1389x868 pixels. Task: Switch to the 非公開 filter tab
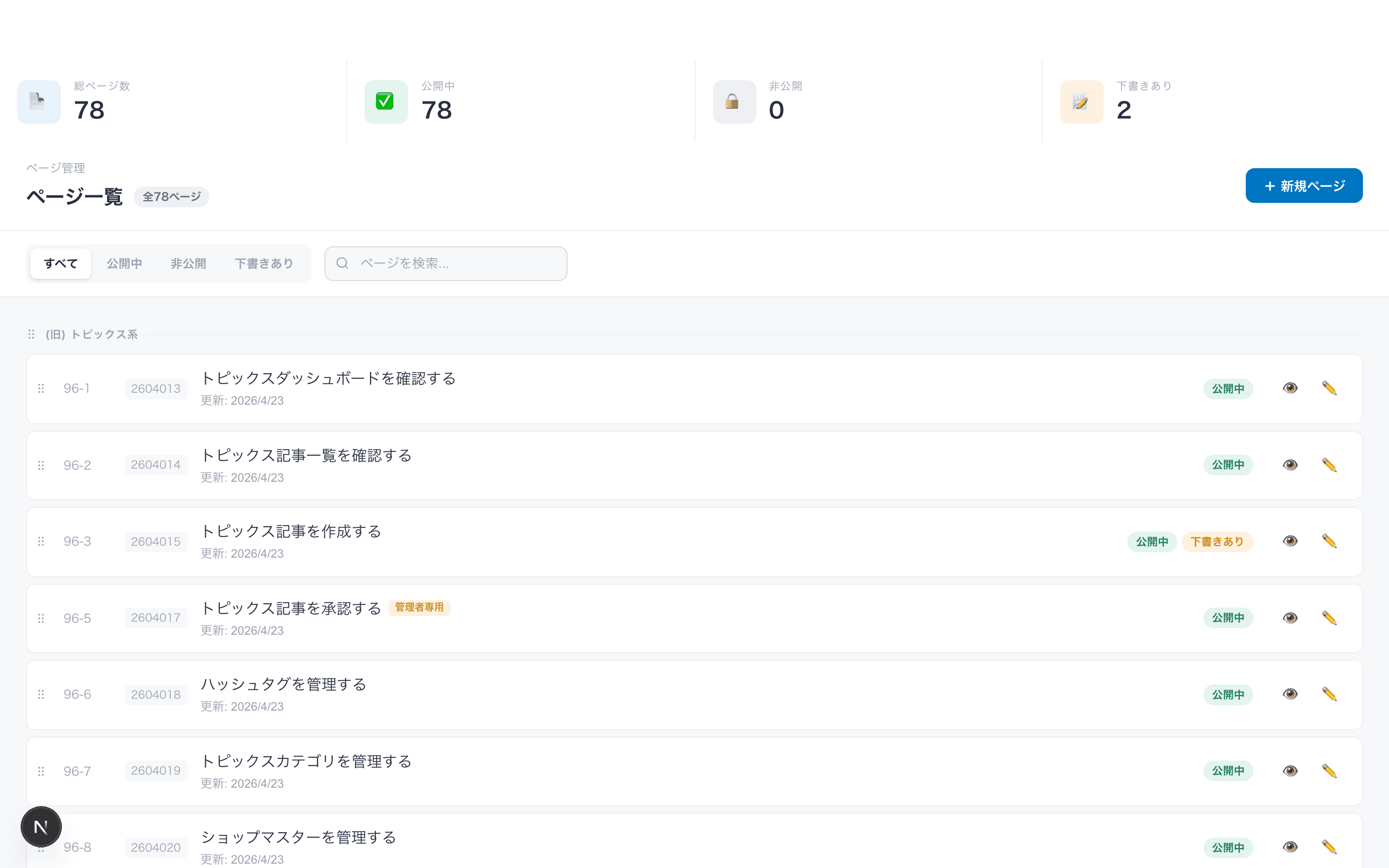(x=188, y=264)
